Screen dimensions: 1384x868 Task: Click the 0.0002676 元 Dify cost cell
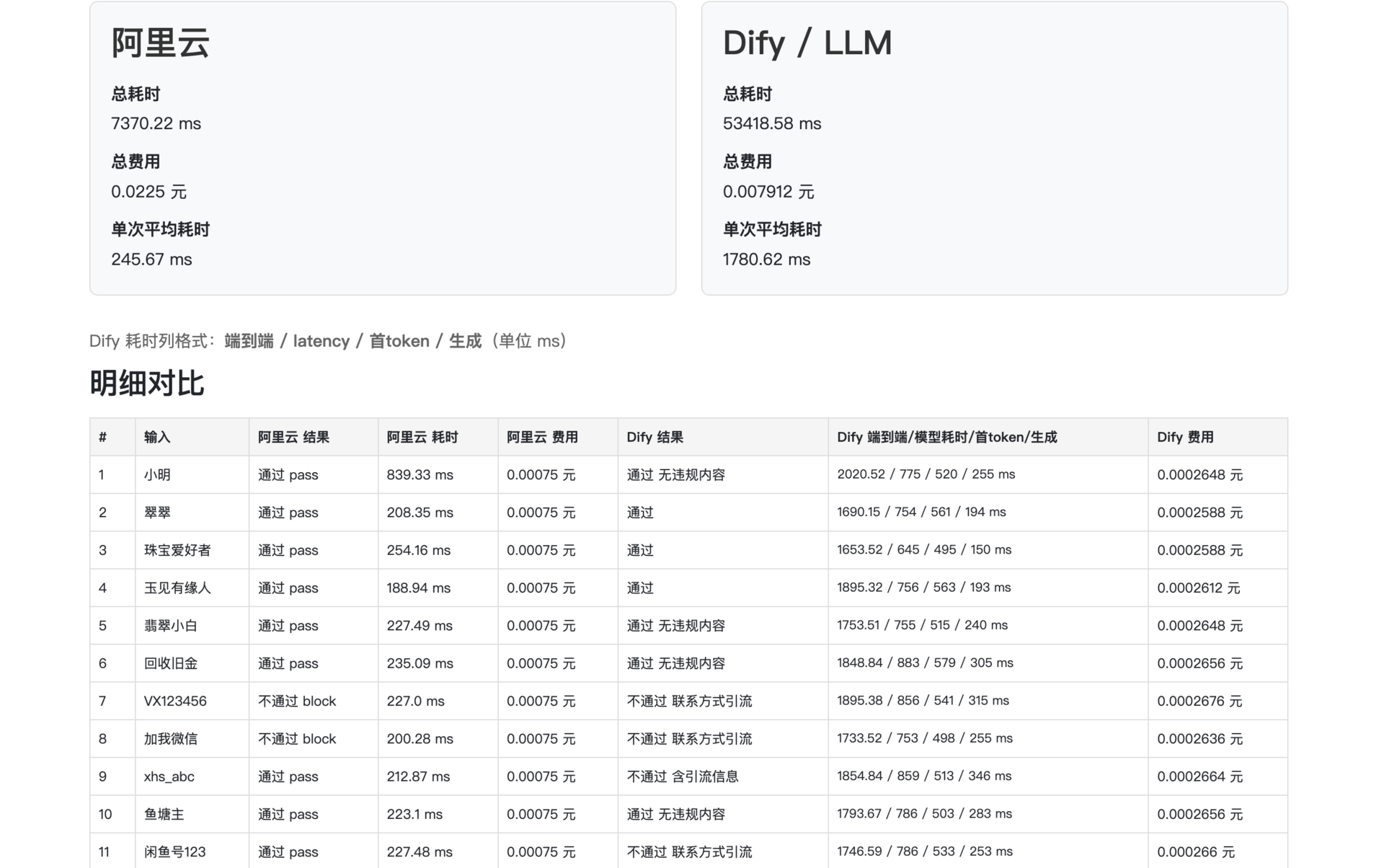[1199, 701]
